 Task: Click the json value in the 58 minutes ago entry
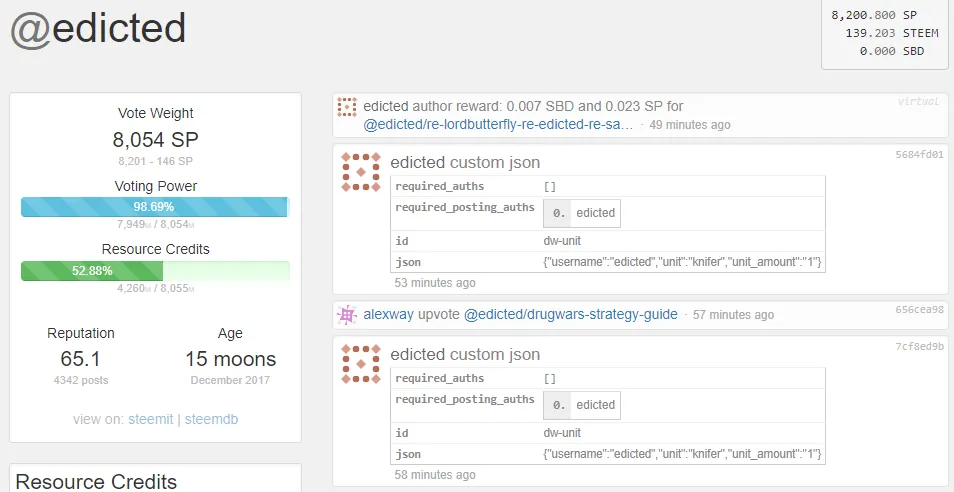tap(682, 454)
